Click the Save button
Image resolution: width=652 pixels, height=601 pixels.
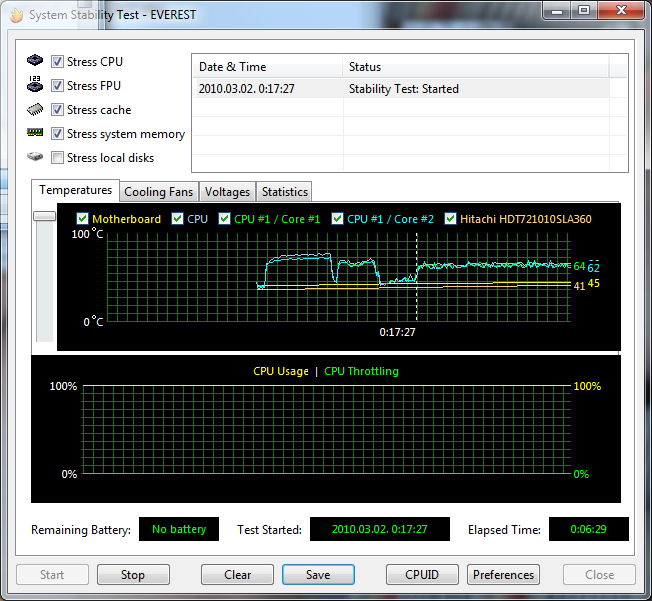pyautogui.click(x=318, y=574)
